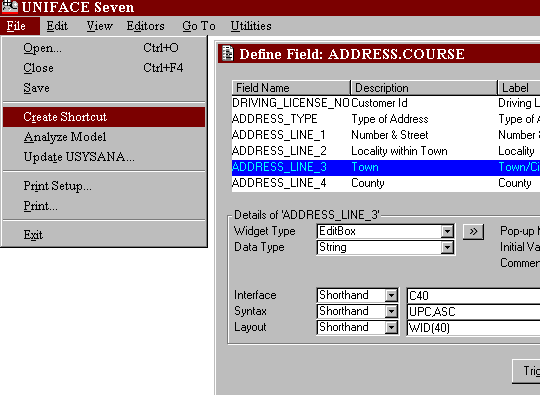This screenshot has width=540, height=395.
Task: Click the Define Field window document icon
Action: (x=228, y=54)
